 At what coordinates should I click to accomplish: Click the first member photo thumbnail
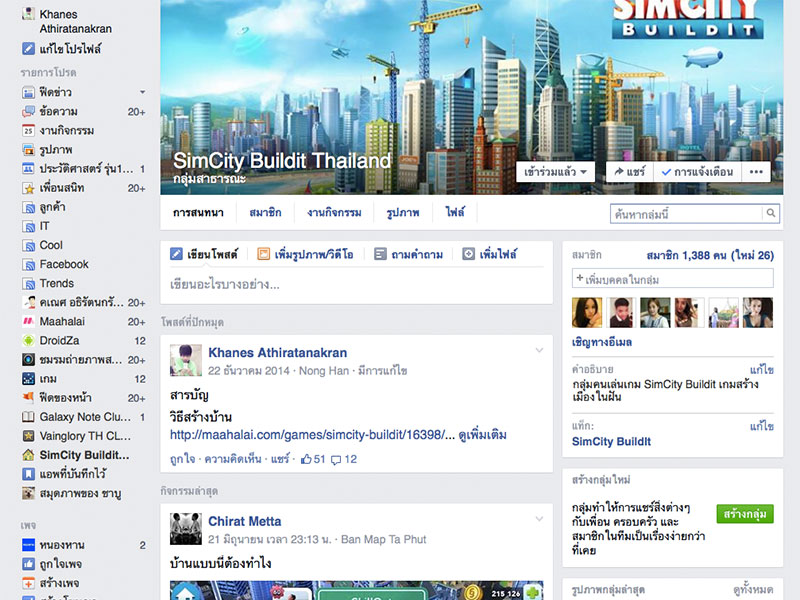(587, 312)
